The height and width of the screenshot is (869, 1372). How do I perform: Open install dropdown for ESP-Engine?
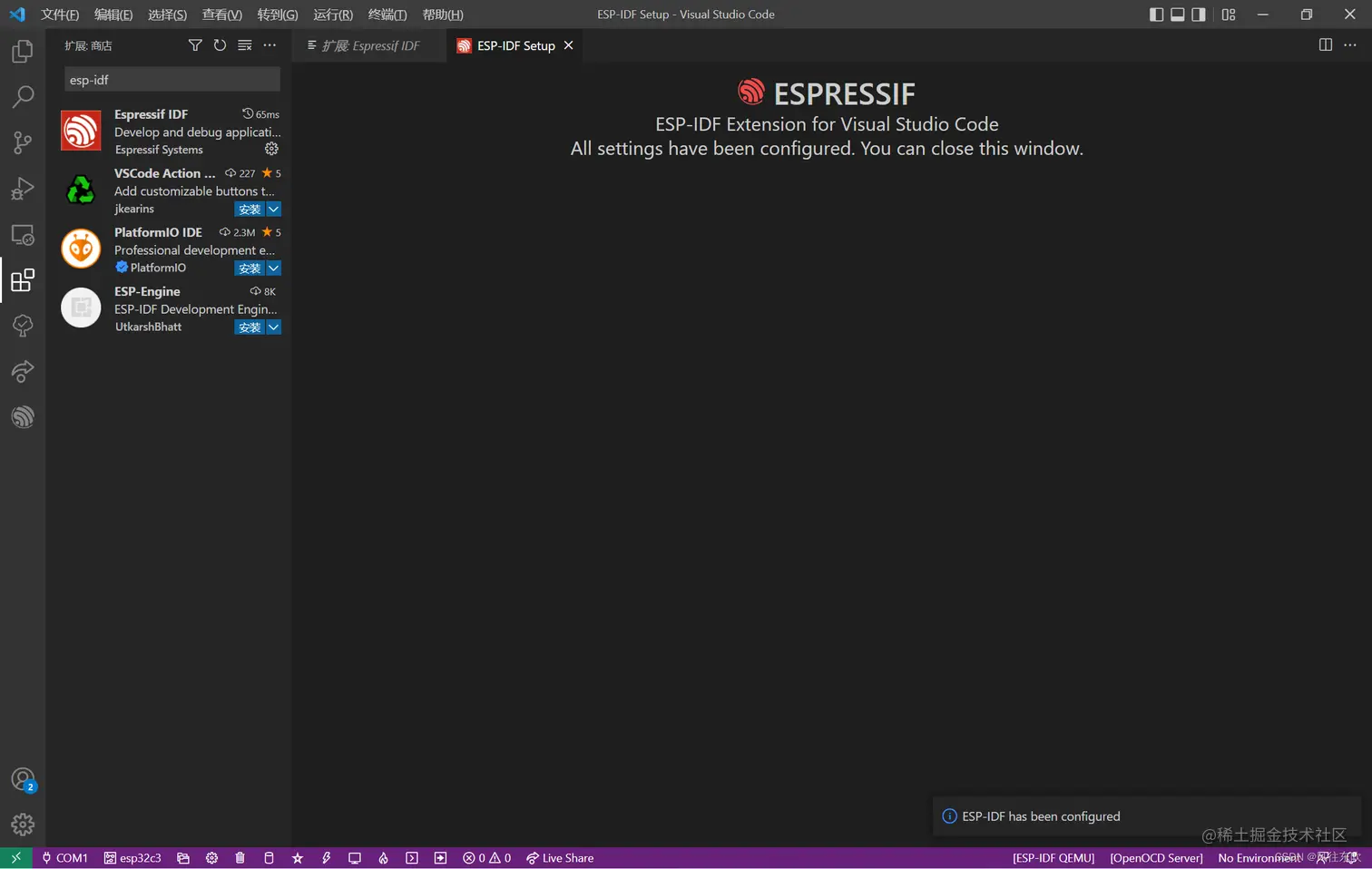coord(273,327)
